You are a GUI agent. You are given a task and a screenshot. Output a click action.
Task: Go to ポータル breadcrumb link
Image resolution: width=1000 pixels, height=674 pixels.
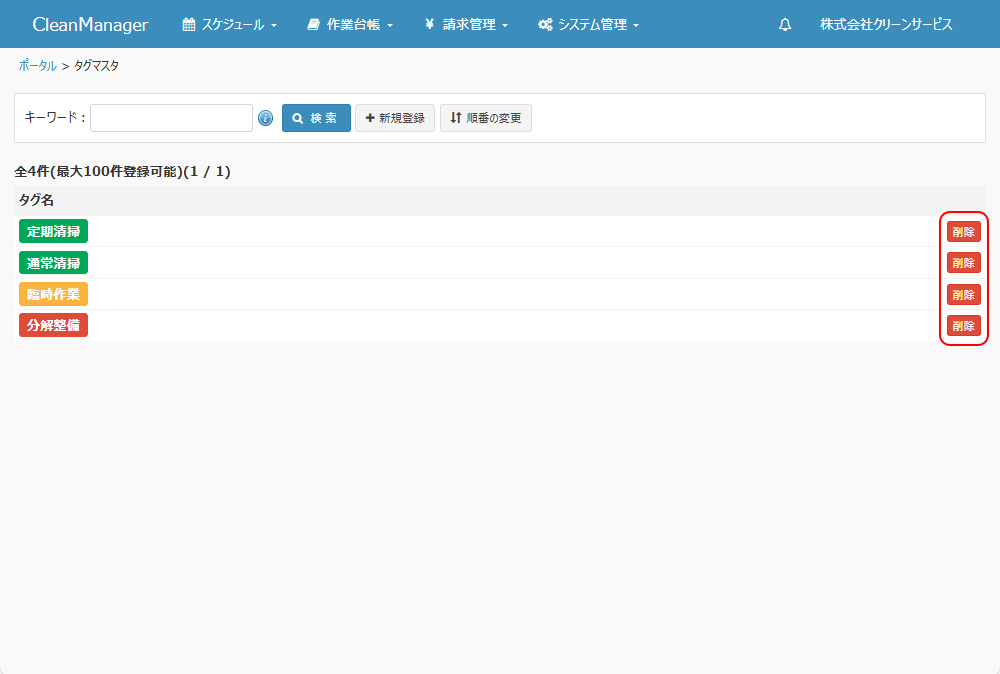pos(37,66)
